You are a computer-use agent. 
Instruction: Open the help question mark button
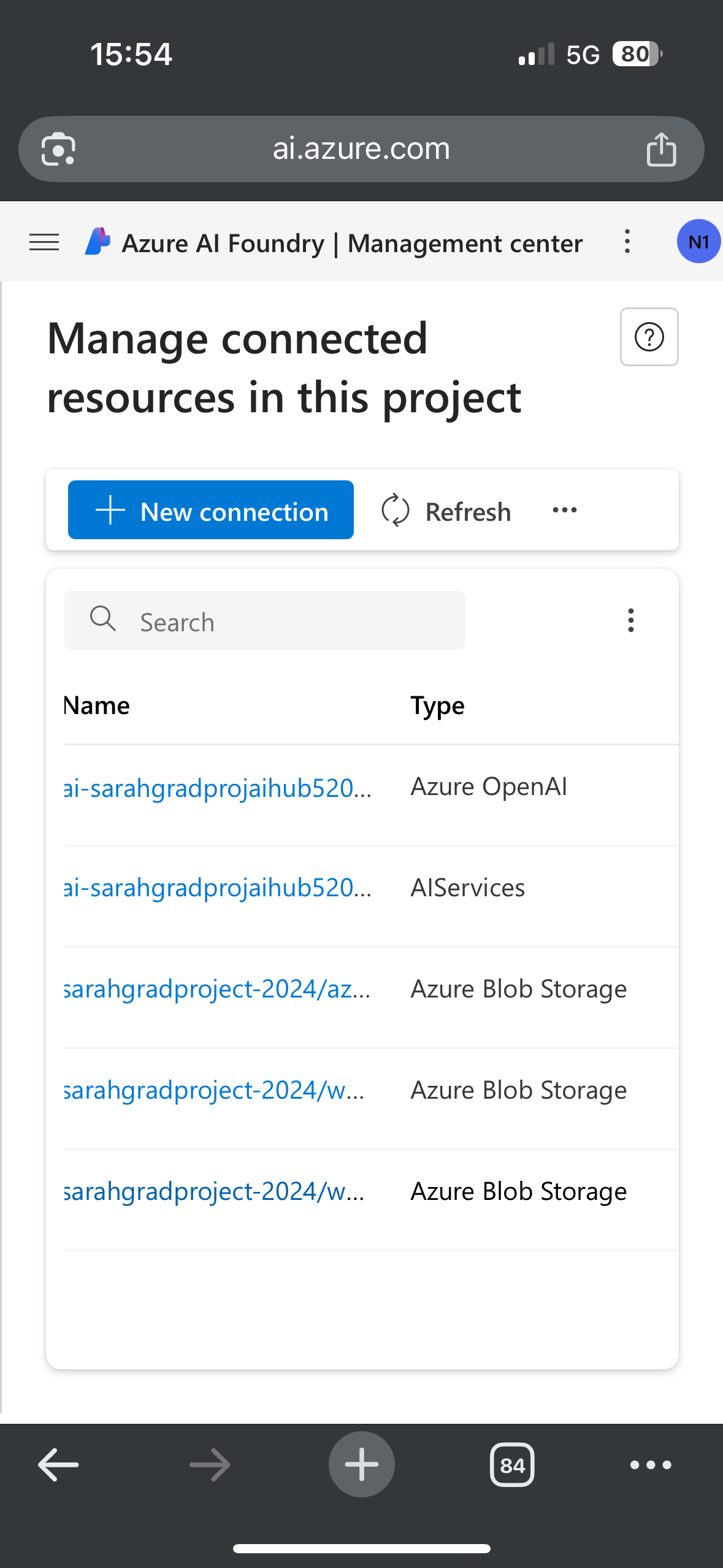tap(649, 337)
